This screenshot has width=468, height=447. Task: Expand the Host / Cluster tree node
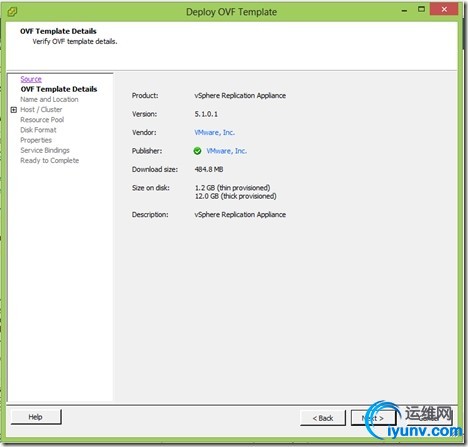coord(14,110)
